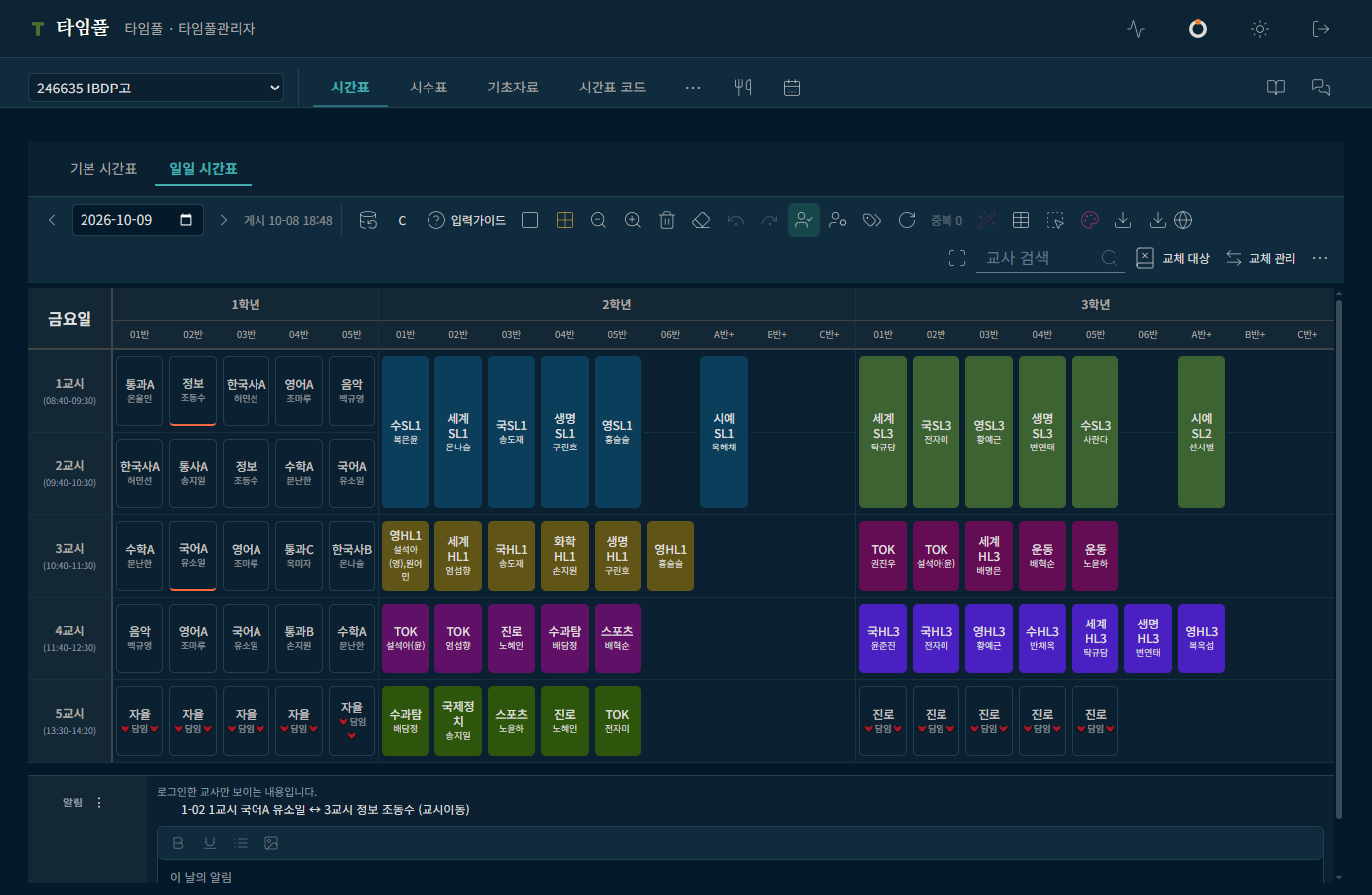Viewport: 1372px width, 895px height.
Task: Click the undo arrow
Action: click(736, 220)
